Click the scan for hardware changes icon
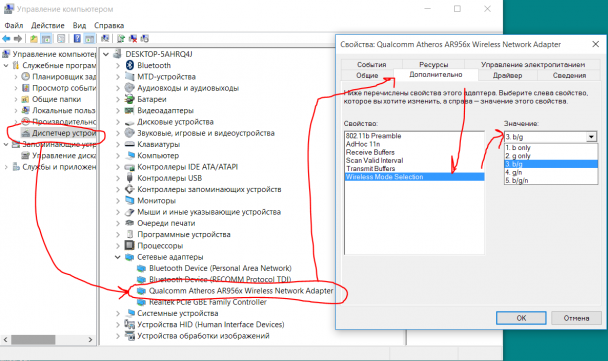The height and width of the screenshot is (361, 608). [105, 38]
